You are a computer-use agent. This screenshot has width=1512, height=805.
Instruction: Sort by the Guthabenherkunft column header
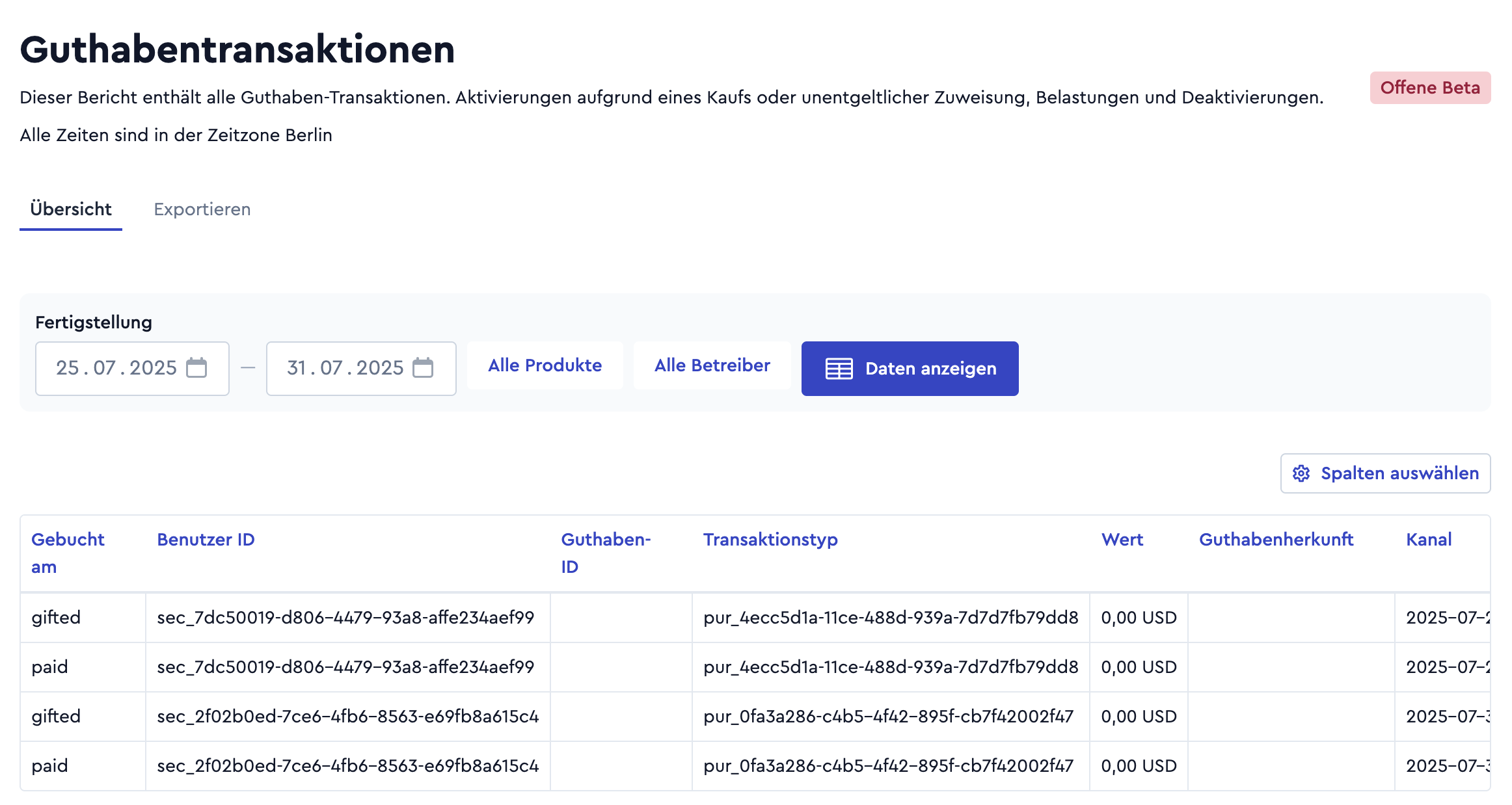[1276, 540]
